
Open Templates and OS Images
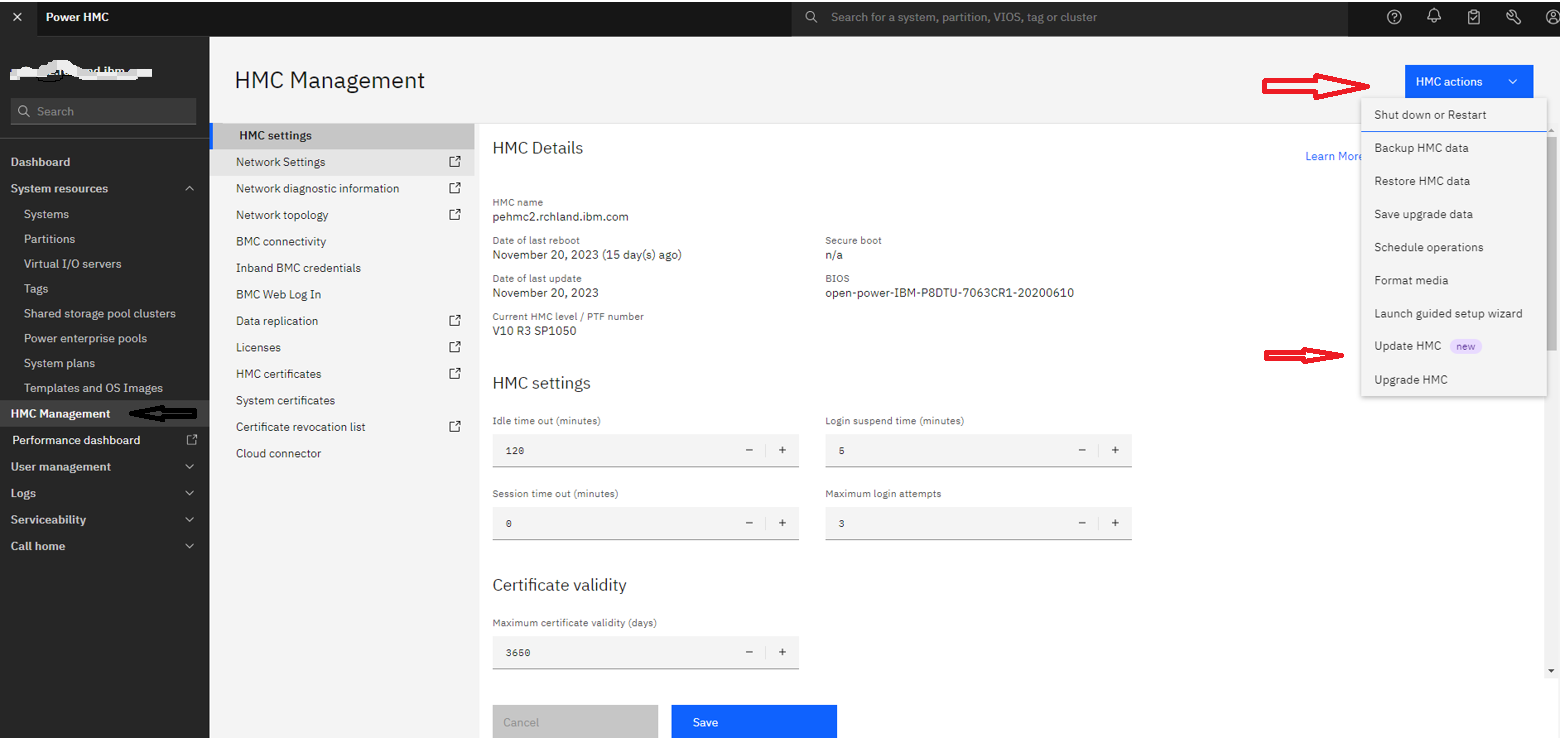[x=93, y=388]
